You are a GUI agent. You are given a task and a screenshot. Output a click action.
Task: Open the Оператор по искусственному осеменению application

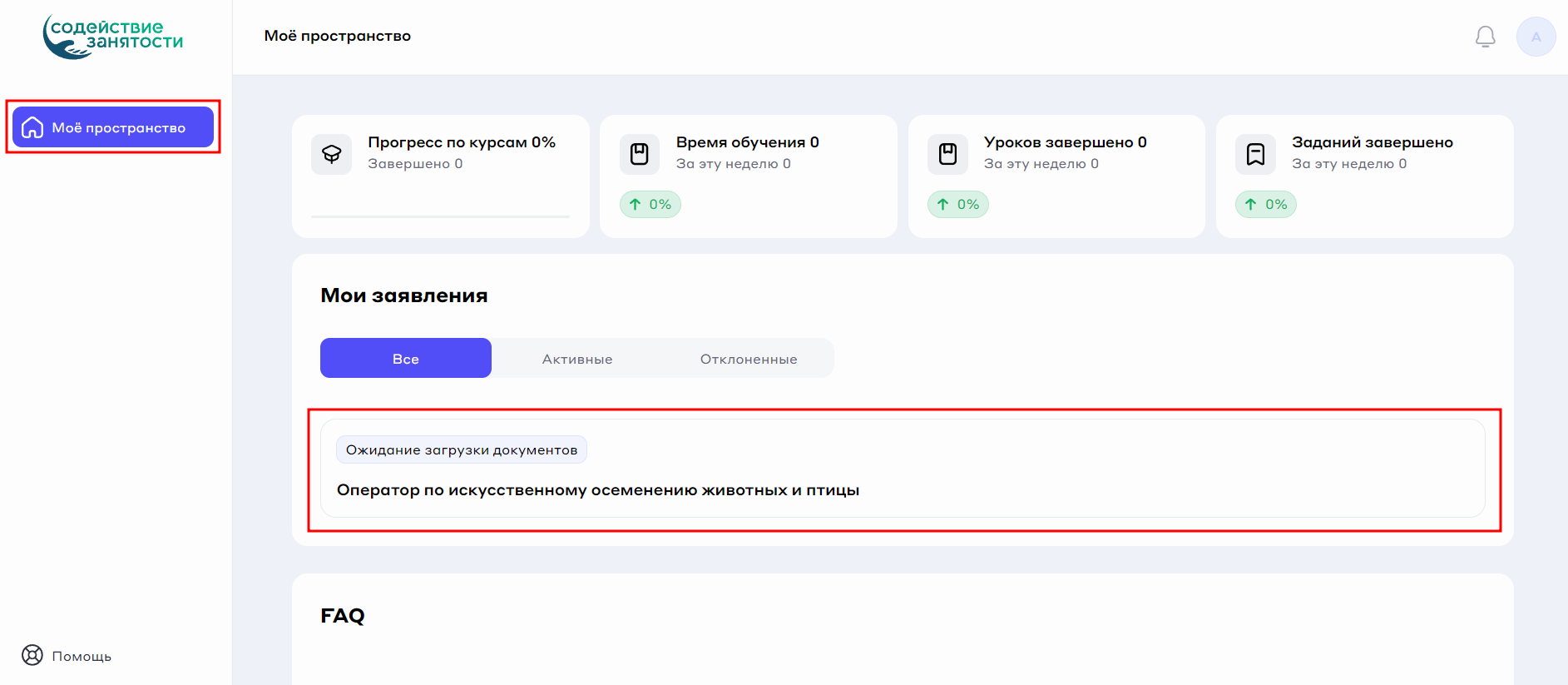click(x=598, y=490)
